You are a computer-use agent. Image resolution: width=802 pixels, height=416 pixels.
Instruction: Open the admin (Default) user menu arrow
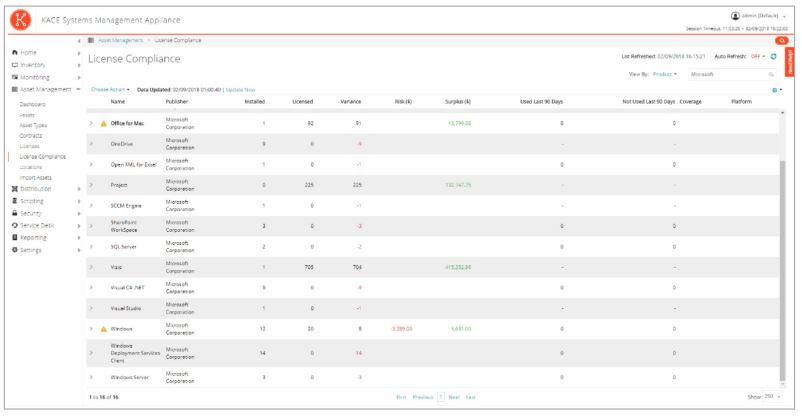[x=785, y=16]
